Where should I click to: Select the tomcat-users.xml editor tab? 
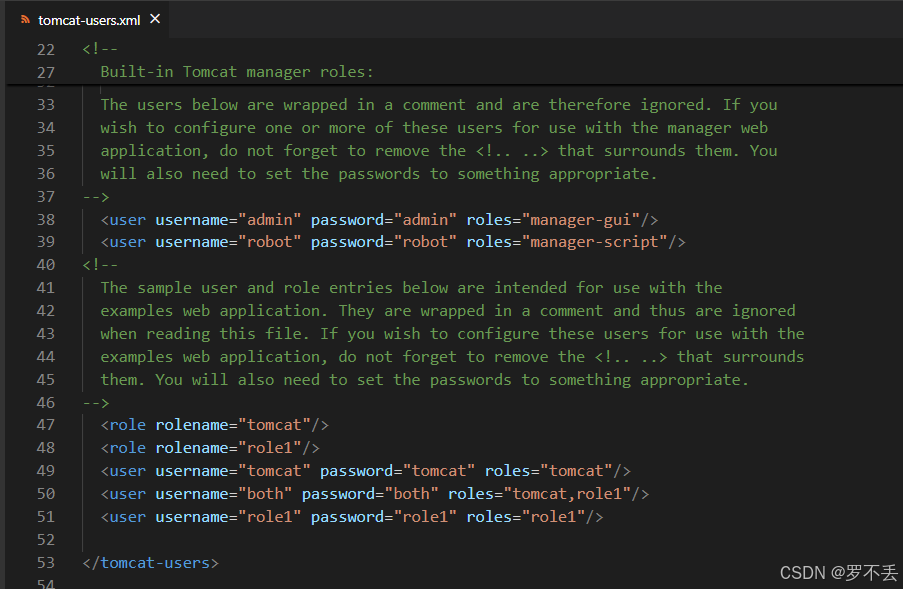[88, 20]
